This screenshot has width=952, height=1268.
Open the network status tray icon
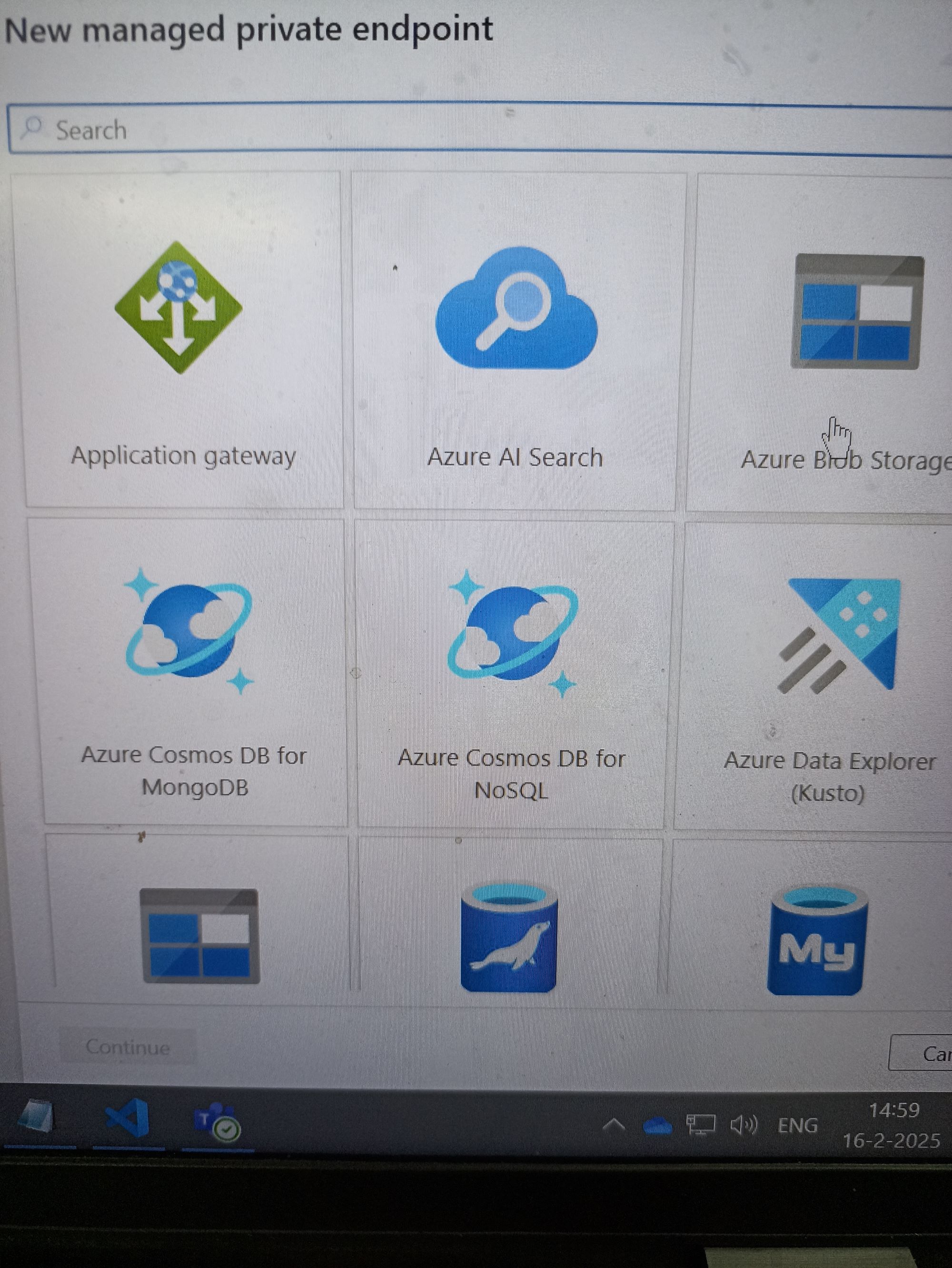701,1124
